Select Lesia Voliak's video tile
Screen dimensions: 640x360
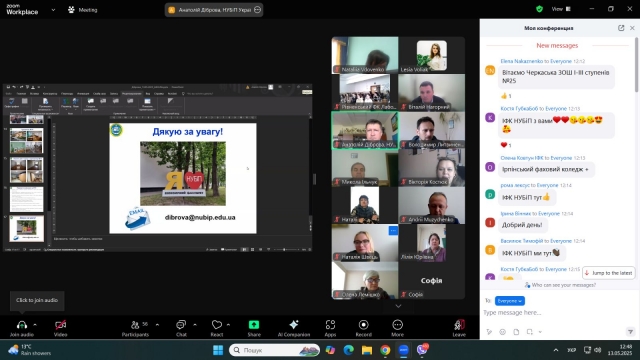click(431, 55)
